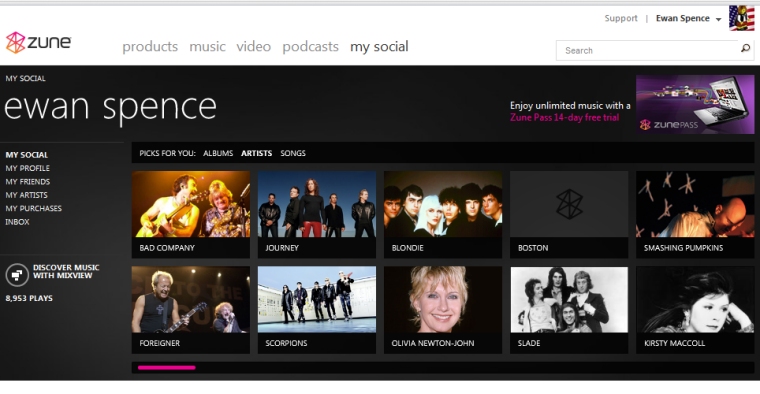The width and height of the screenshot is (760, 394).
Task: Click the Zune logo
Action: (x=38, y=43)
